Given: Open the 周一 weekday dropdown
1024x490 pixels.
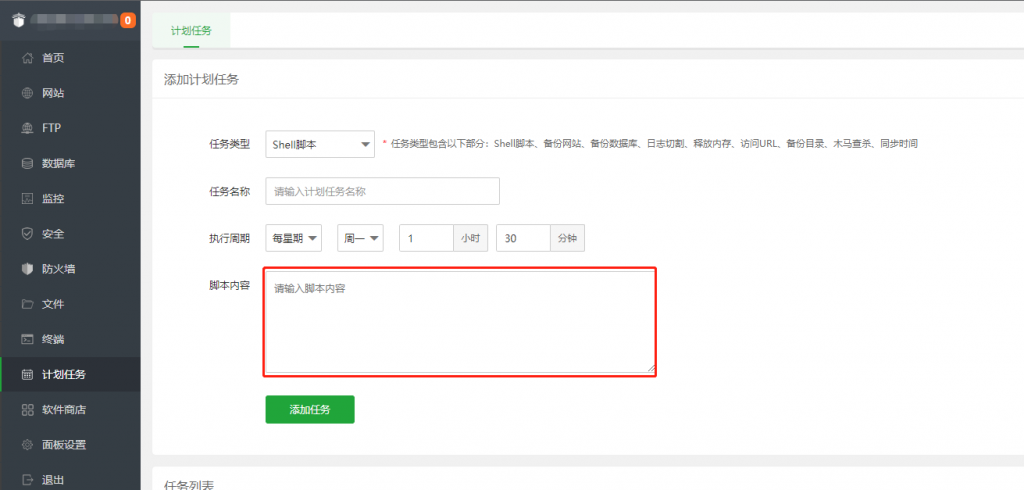Looking at the screenshot, I should click(360, 238).
